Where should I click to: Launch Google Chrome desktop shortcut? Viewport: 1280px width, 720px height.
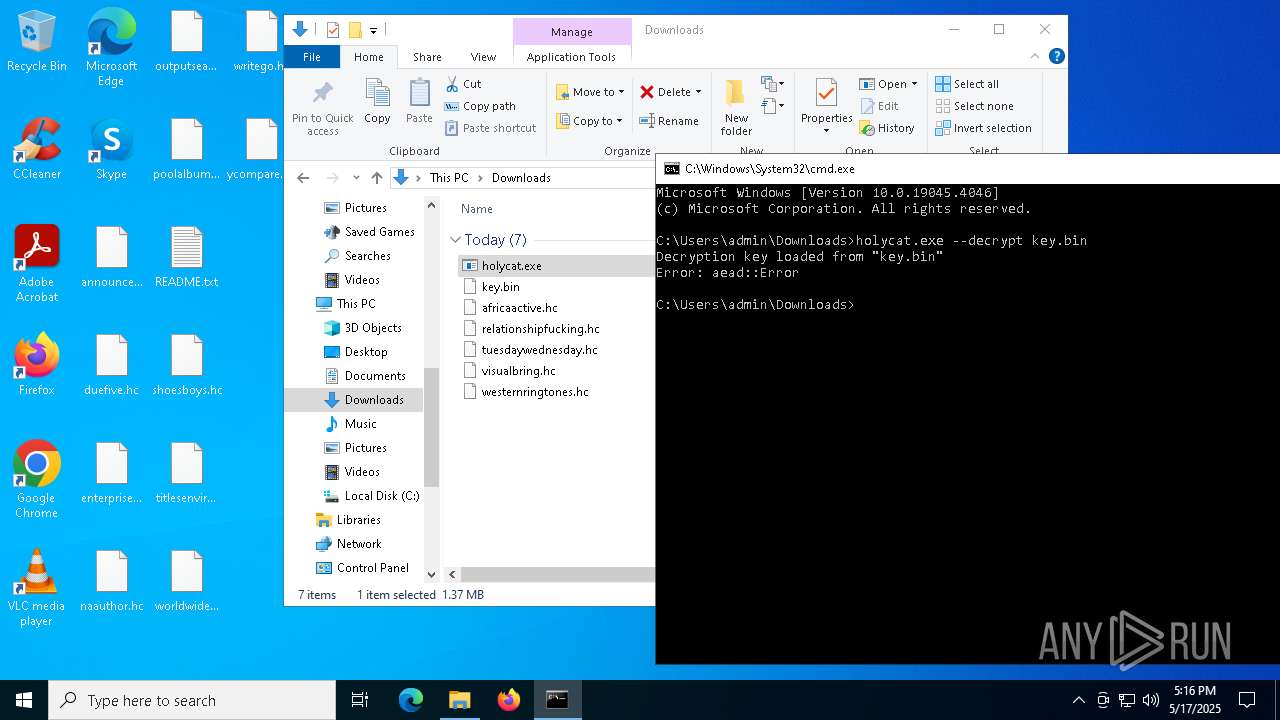[x=37, y=480]
